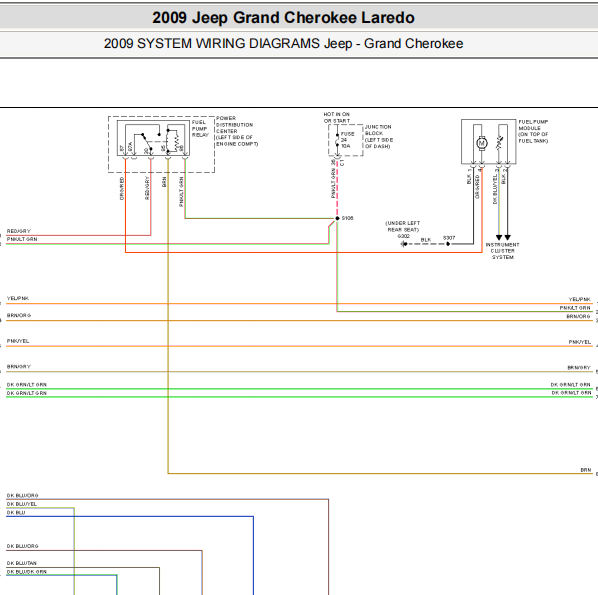Click the 'BLK' label on the dashed ground wire
598x595 pixels.
426,240
